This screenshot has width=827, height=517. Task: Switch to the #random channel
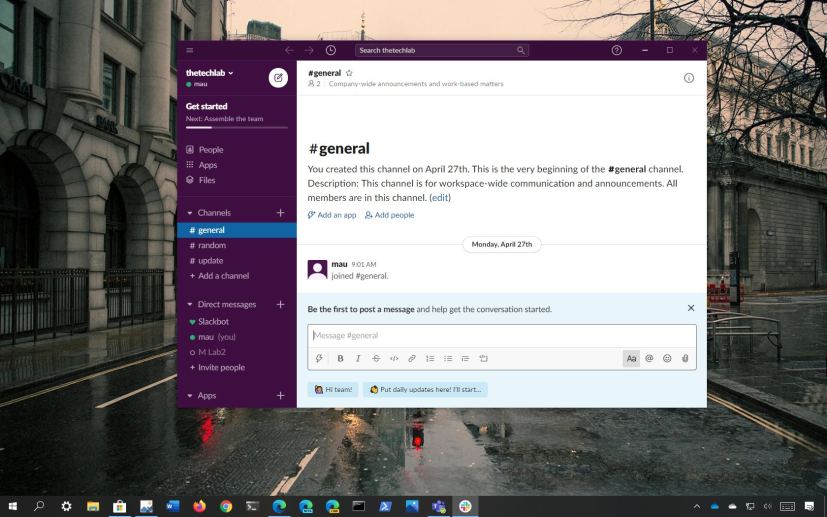[237, 245]
